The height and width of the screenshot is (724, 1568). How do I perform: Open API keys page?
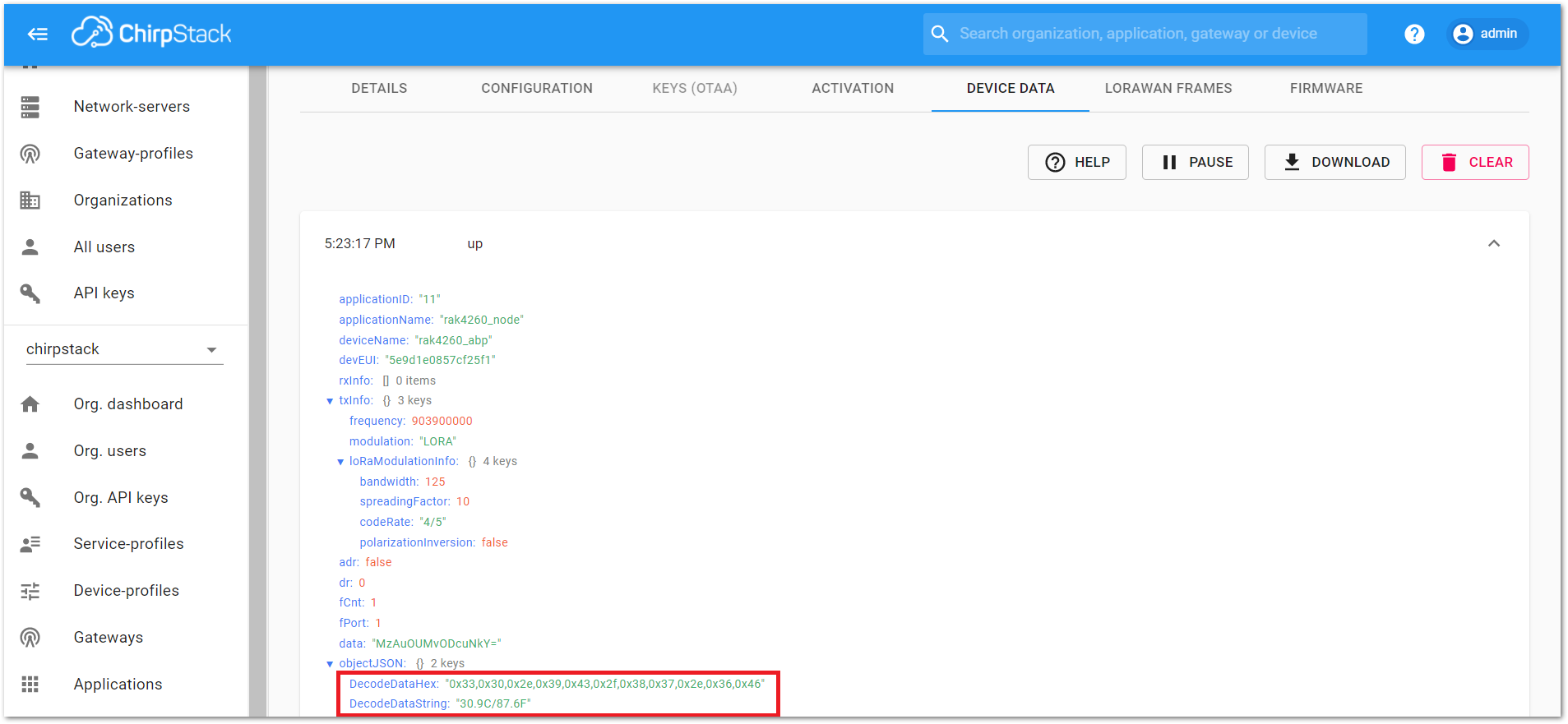(x=104, y=293)
